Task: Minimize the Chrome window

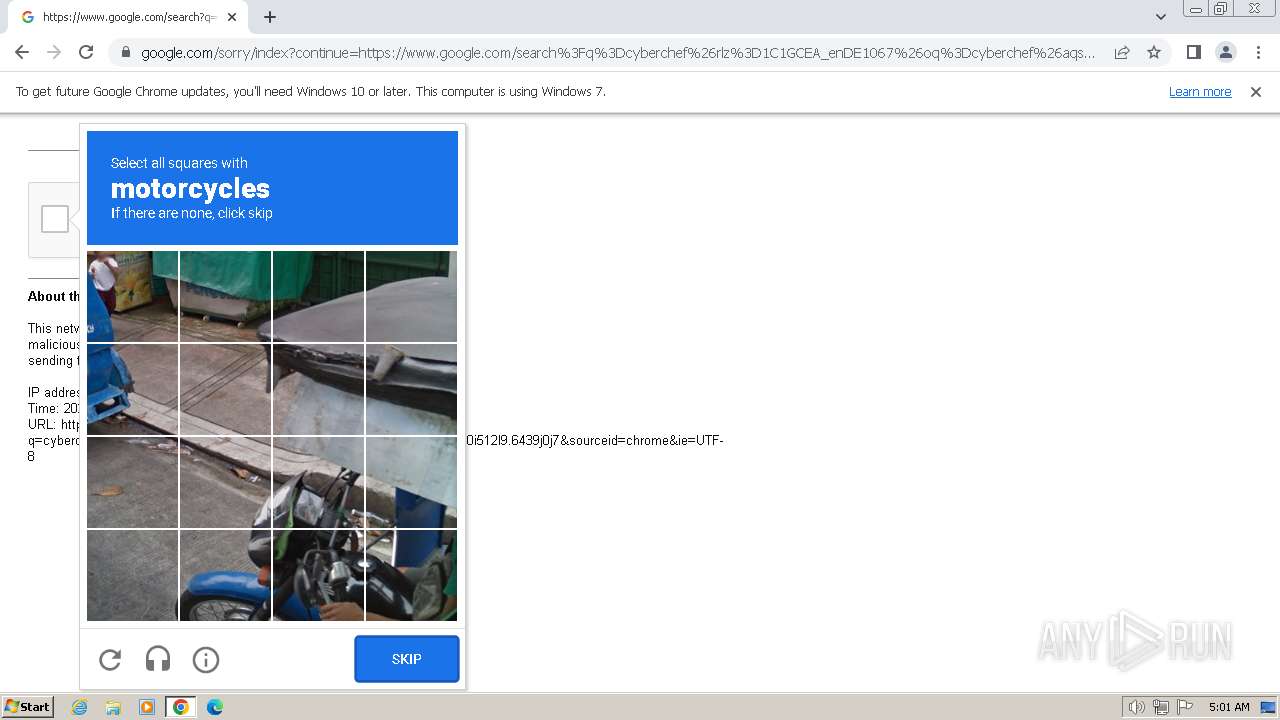Action: coord(1195,8)
